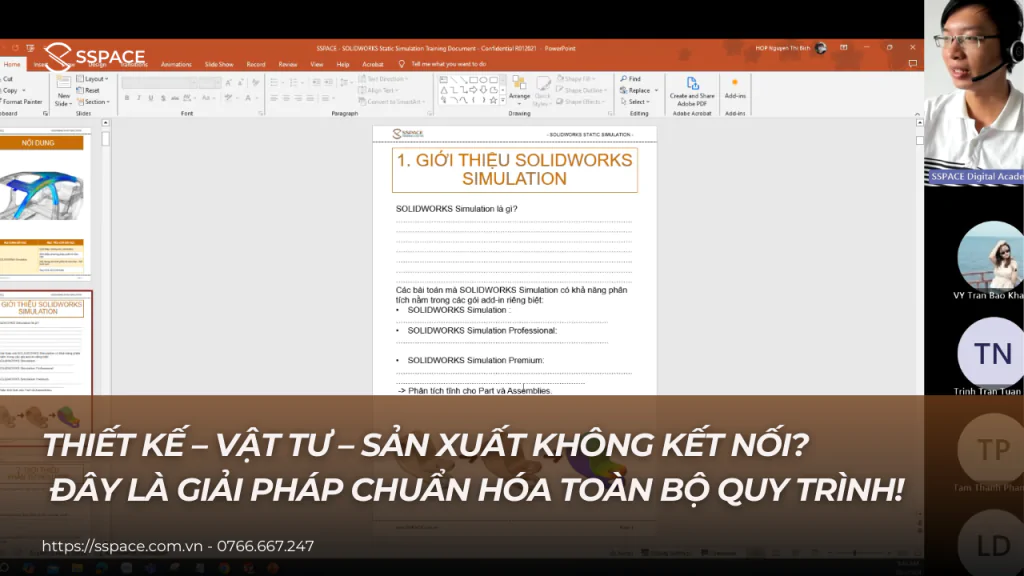This screenshot has height=576, width=1024.
Task: Expand the shapes gallery More arrow
Action: point(502,101)
